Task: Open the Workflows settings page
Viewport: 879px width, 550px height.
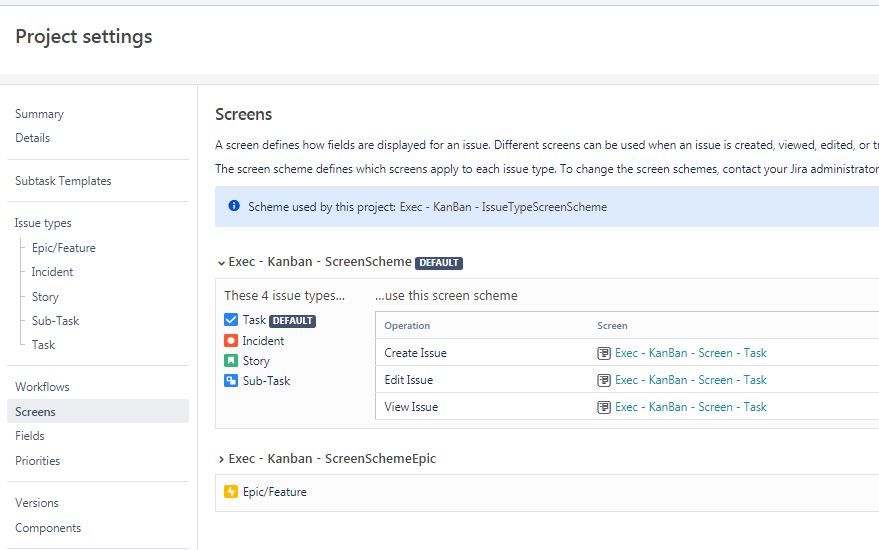Action: click(42, 387)
